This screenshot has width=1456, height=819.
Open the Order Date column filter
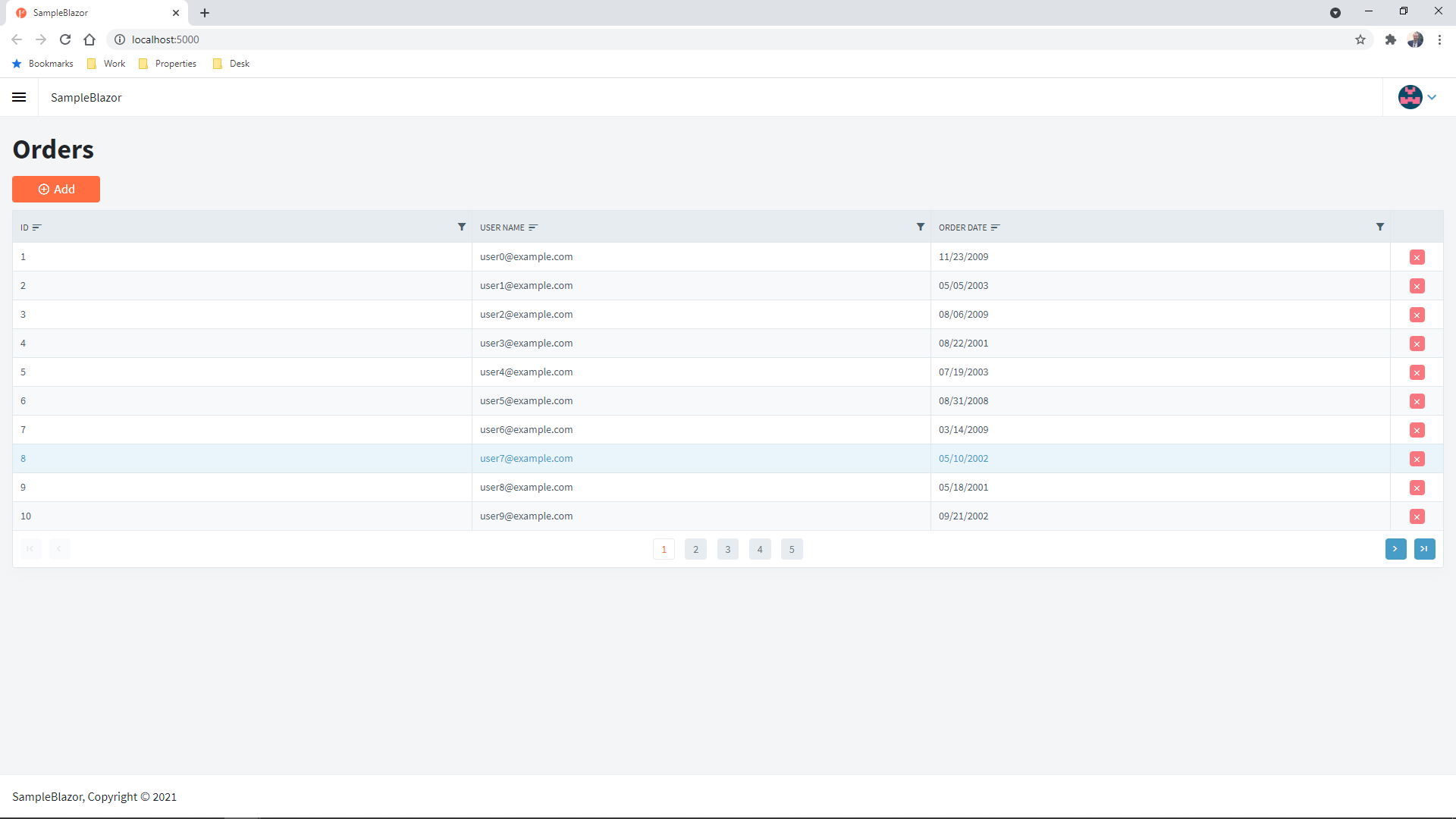(1379, 227)
